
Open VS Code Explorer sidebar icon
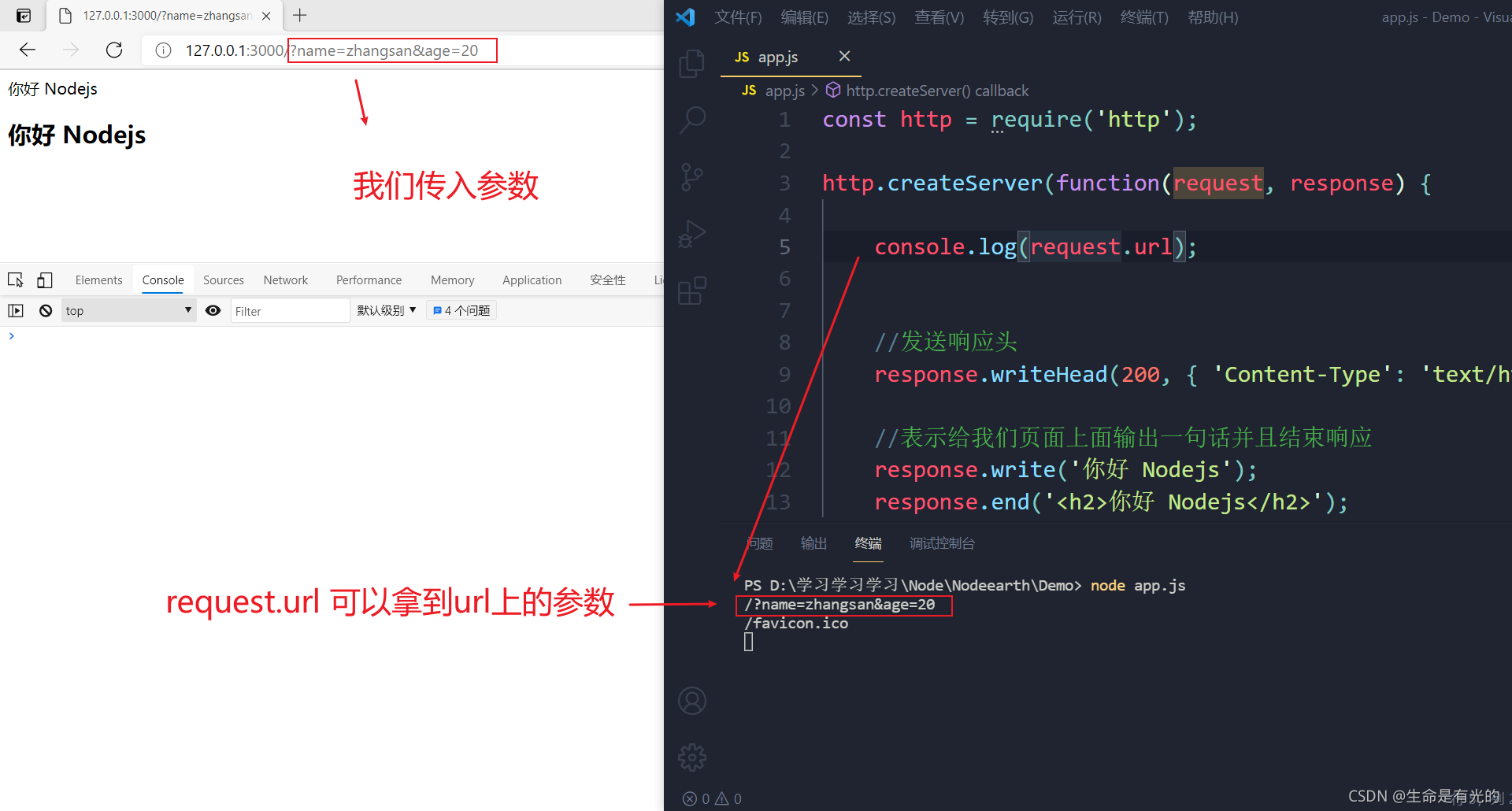coord(691,64)
